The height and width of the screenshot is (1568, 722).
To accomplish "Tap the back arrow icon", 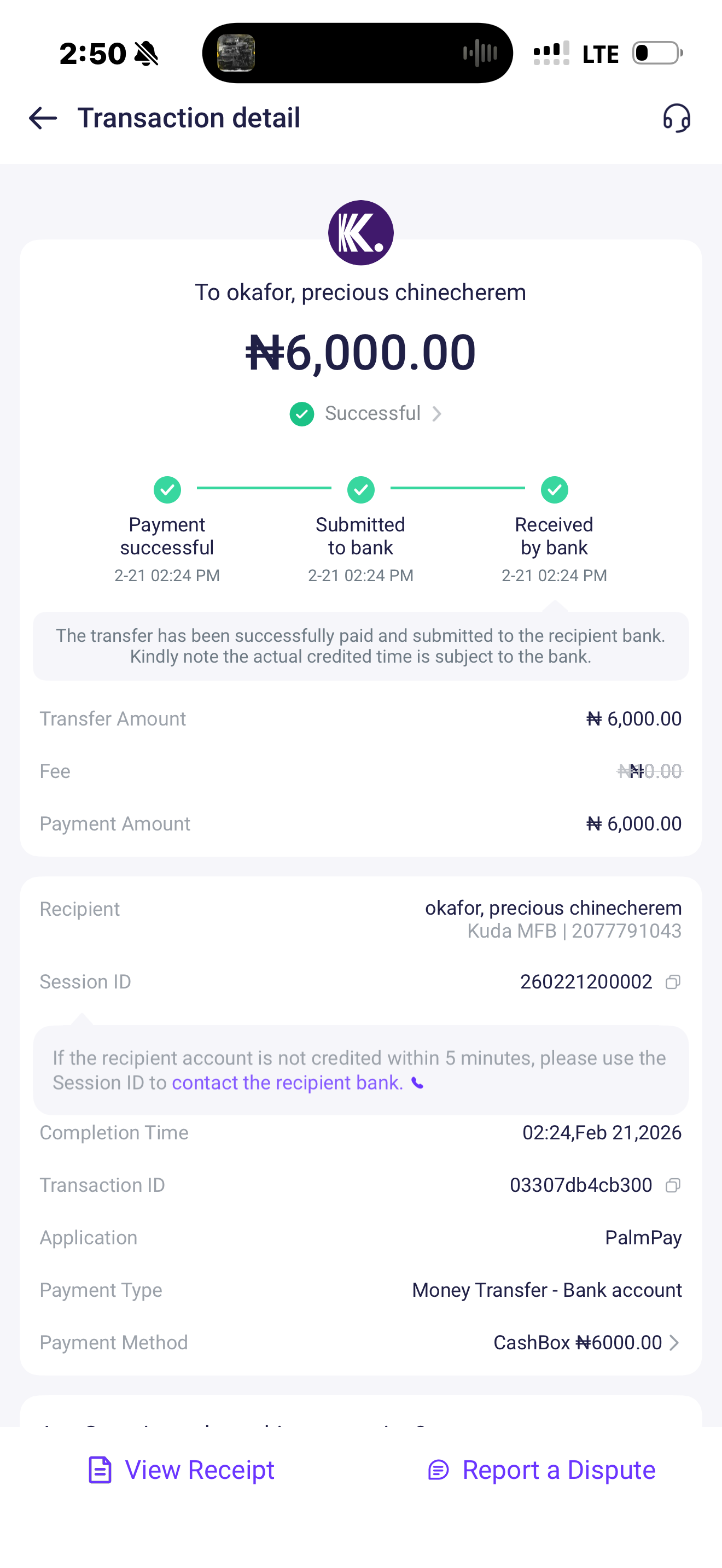I will pyautogui.click(x=43, y=118).
